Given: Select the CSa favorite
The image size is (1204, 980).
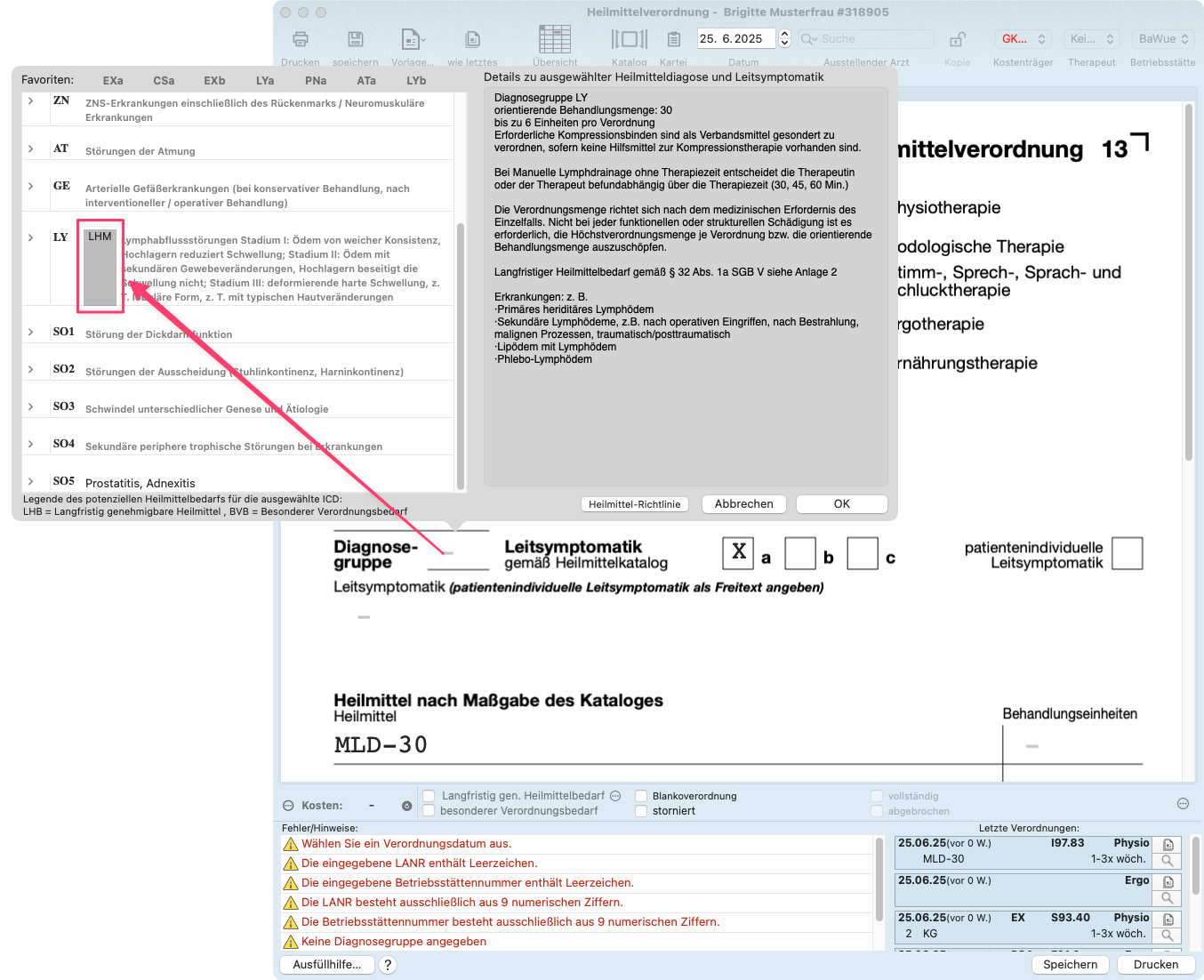Looking at the screenshot, I should [x=164, y=81].
